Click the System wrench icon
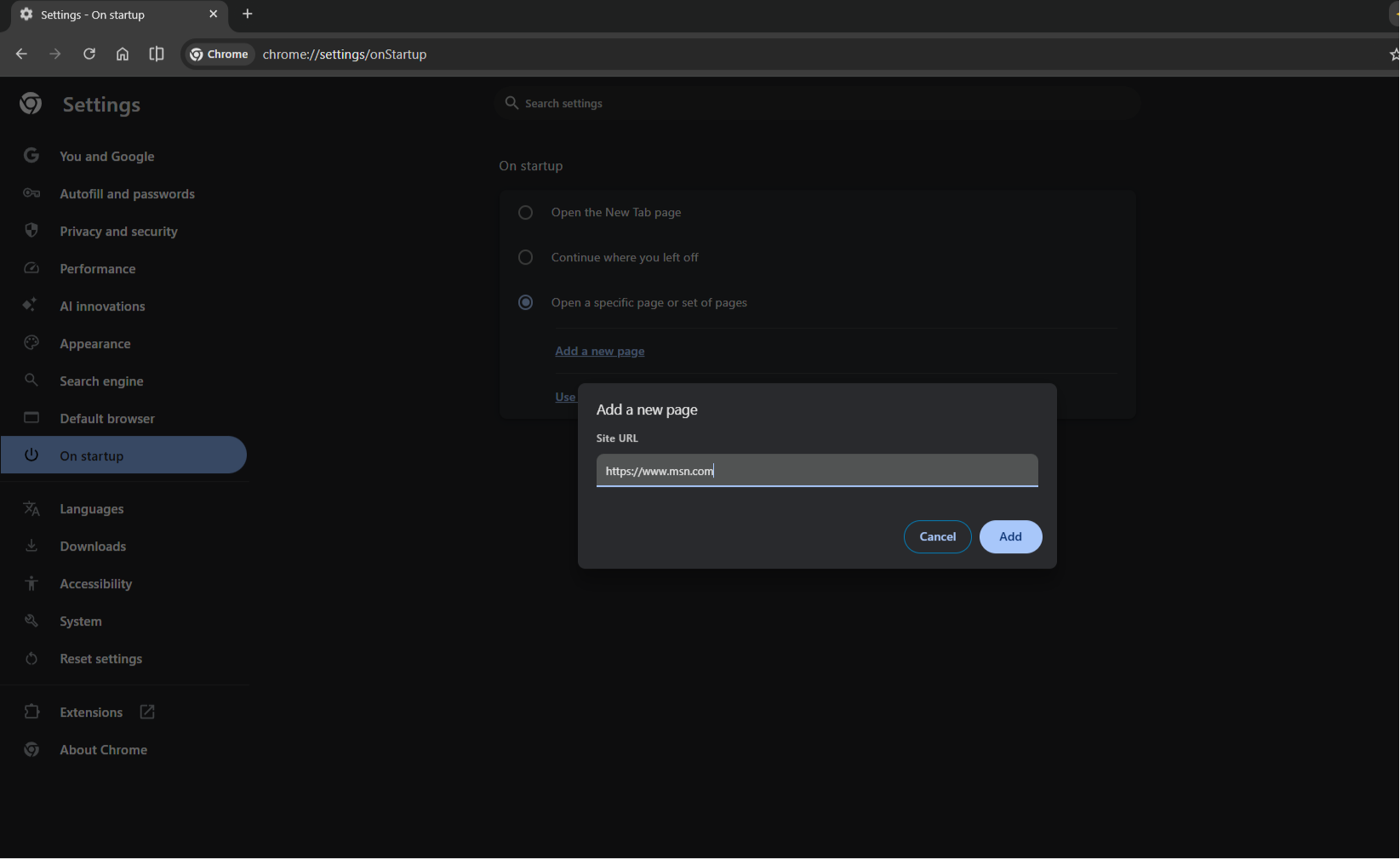1400x859 pixels. point(31,621)
